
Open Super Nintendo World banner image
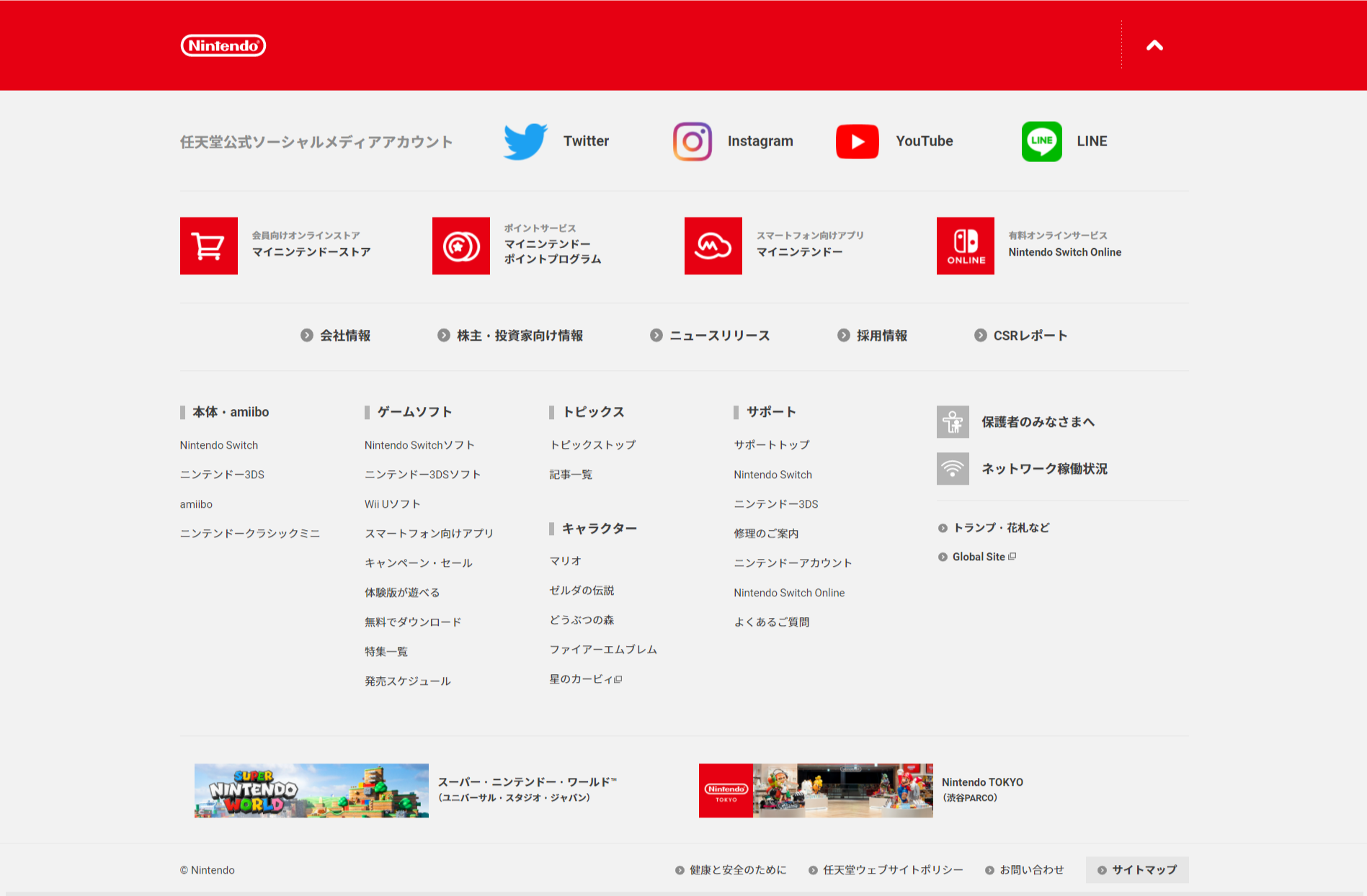[311, 791]
